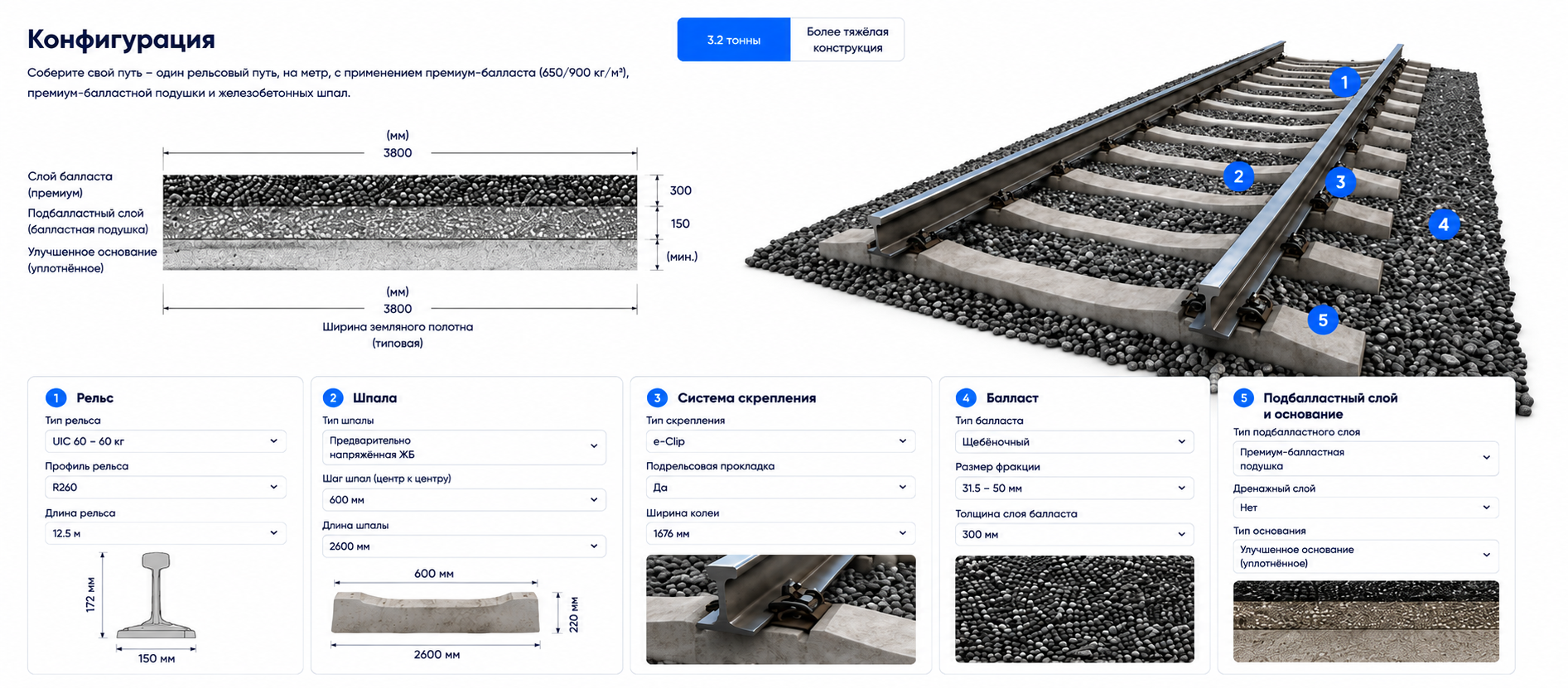1568x688 pixels.
Task: Click hotspot marker 1 on the rail
Action: [x=1344, y=82]
